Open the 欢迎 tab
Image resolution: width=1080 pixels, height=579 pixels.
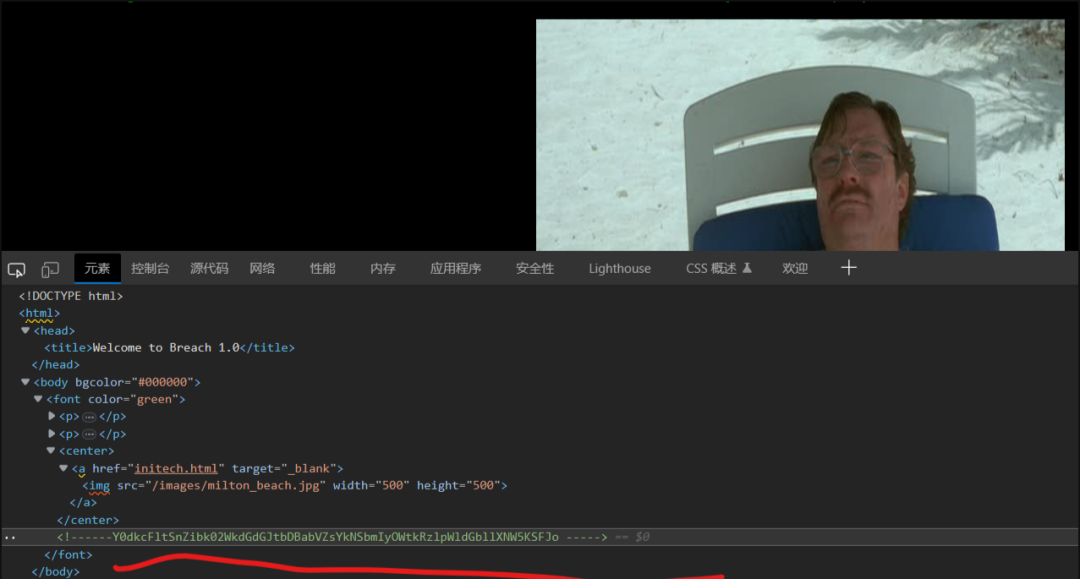795,269
